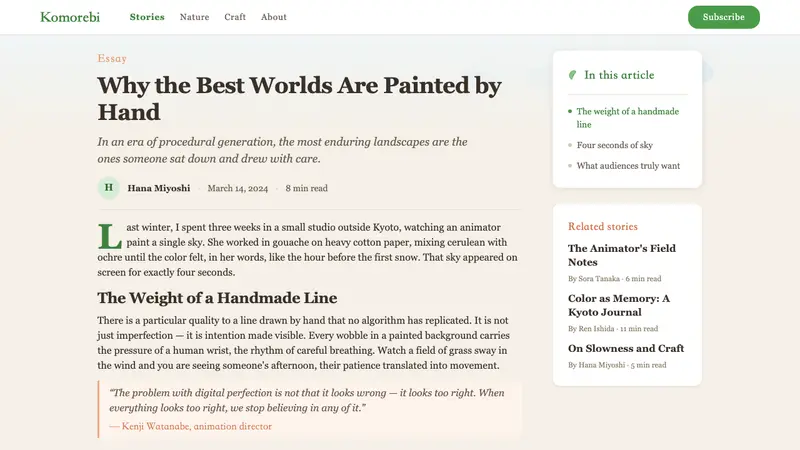The image size is (800, 450).
Task: Click the Related stories heading
Action: (603, 227)
